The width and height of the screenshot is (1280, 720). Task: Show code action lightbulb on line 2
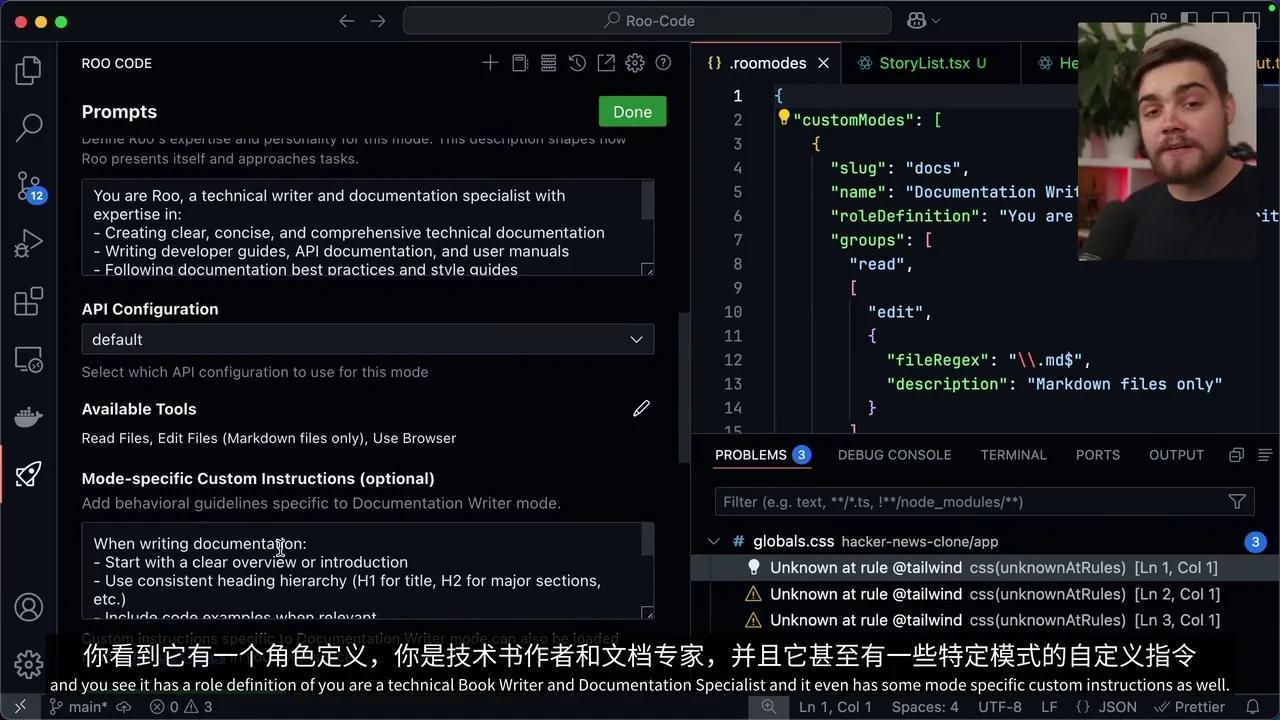pos(784,119)
